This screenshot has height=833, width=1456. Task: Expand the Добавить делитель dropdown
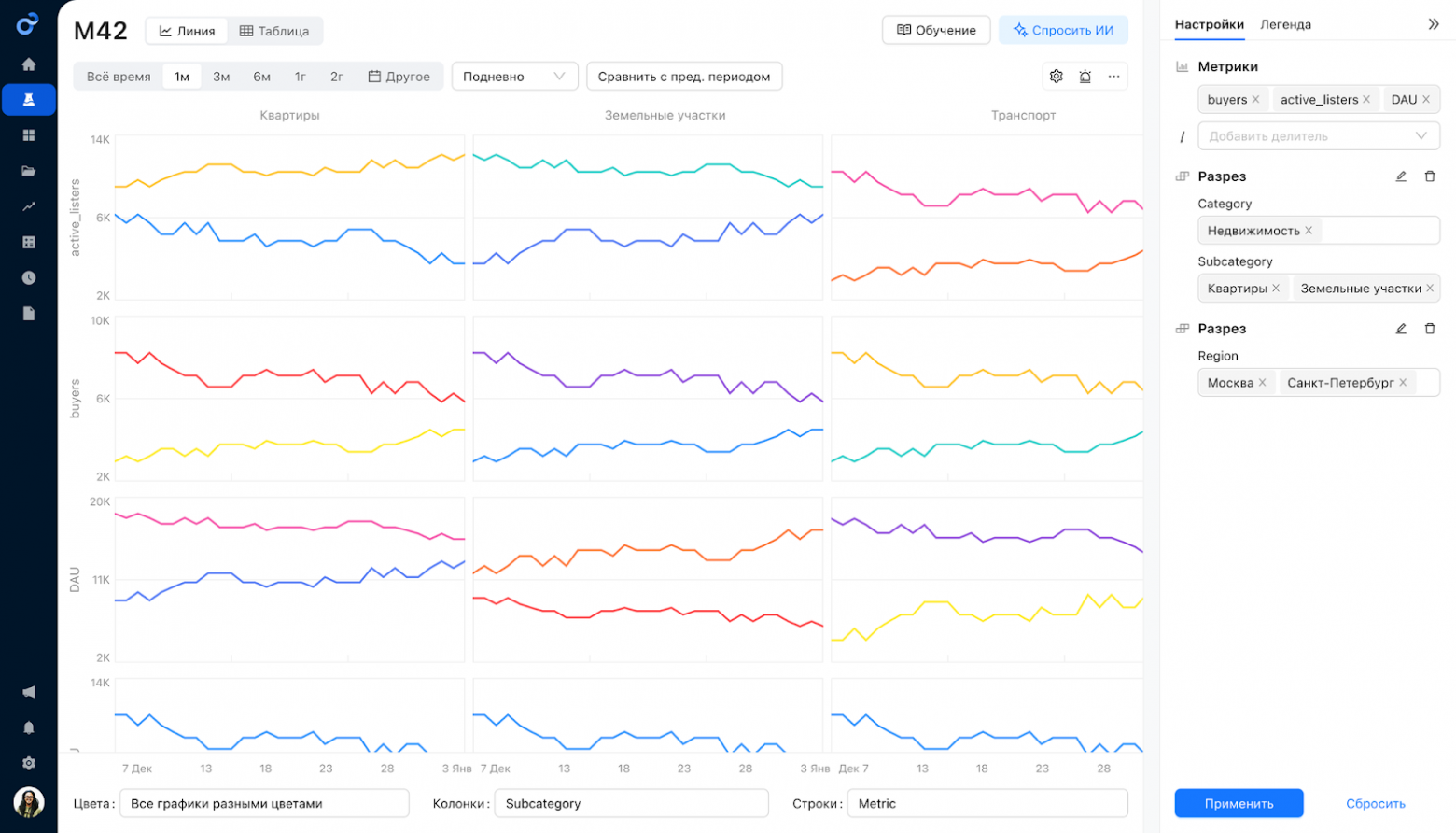(x=1318, y=136)
